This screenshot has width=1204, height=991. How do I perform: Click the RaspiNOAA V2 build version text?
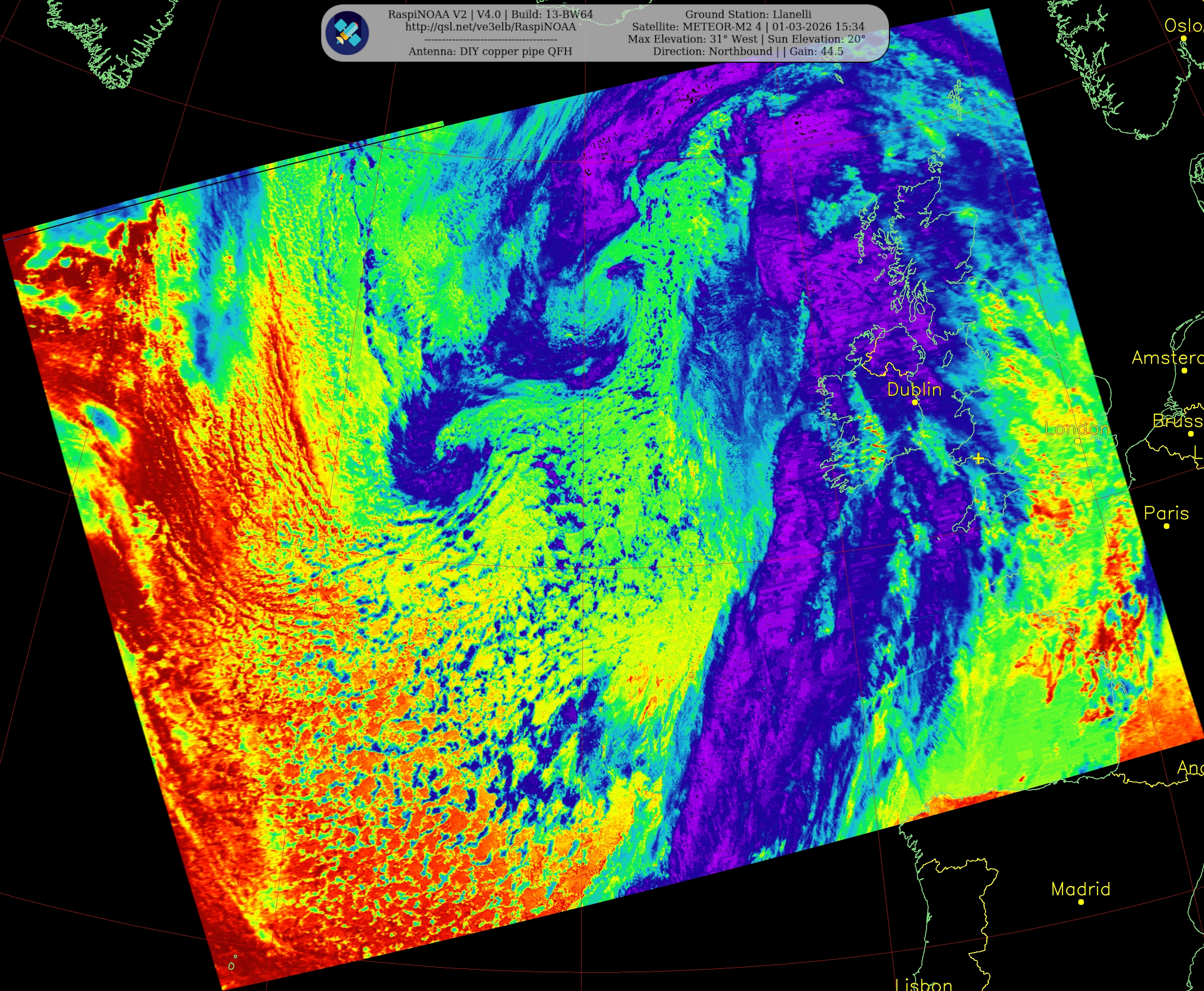pos(490,14)
